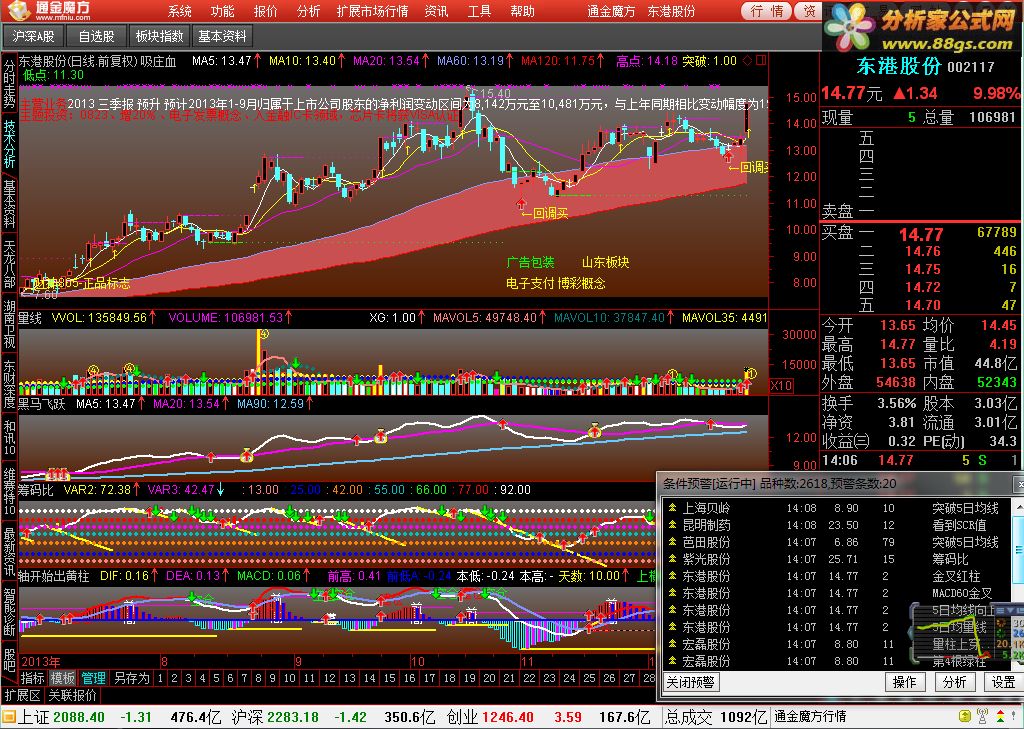Image resolution: width=1024 pixels, height=729 pixels.
Task: Click the alert list scroll-up arrow
Action: click(1017, 506)
